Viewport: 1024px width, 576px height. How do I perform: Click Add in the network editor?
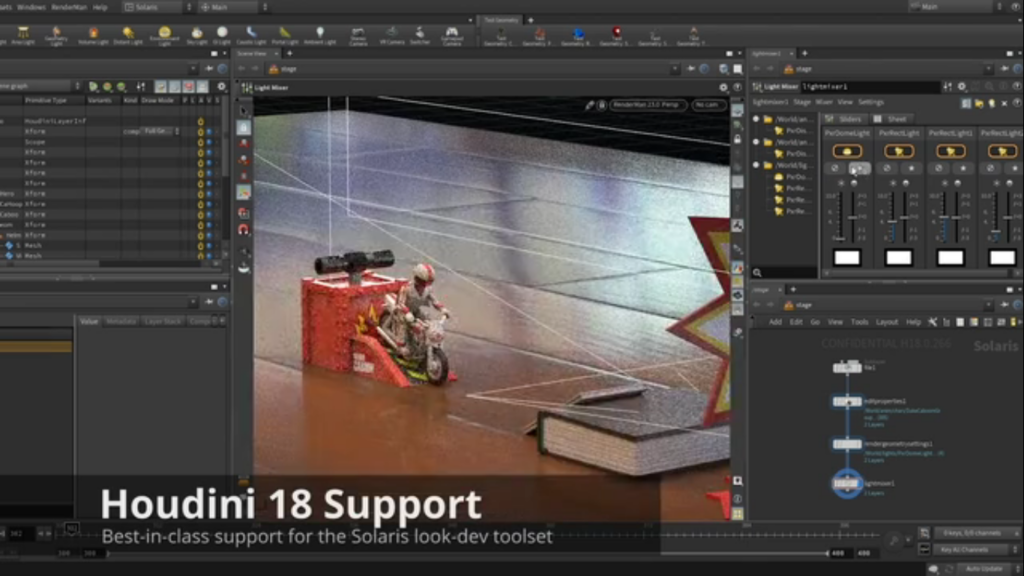pyautogui.click(x=775, y=322)
